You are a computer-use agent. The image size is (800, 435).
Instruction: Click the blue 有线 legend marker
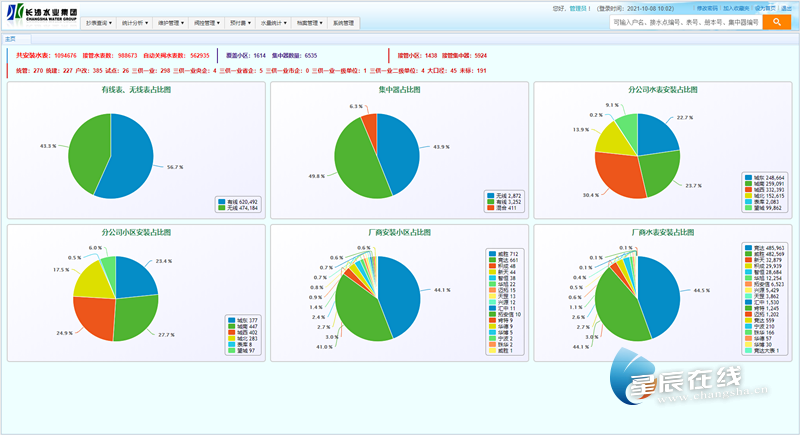[221, 200]
